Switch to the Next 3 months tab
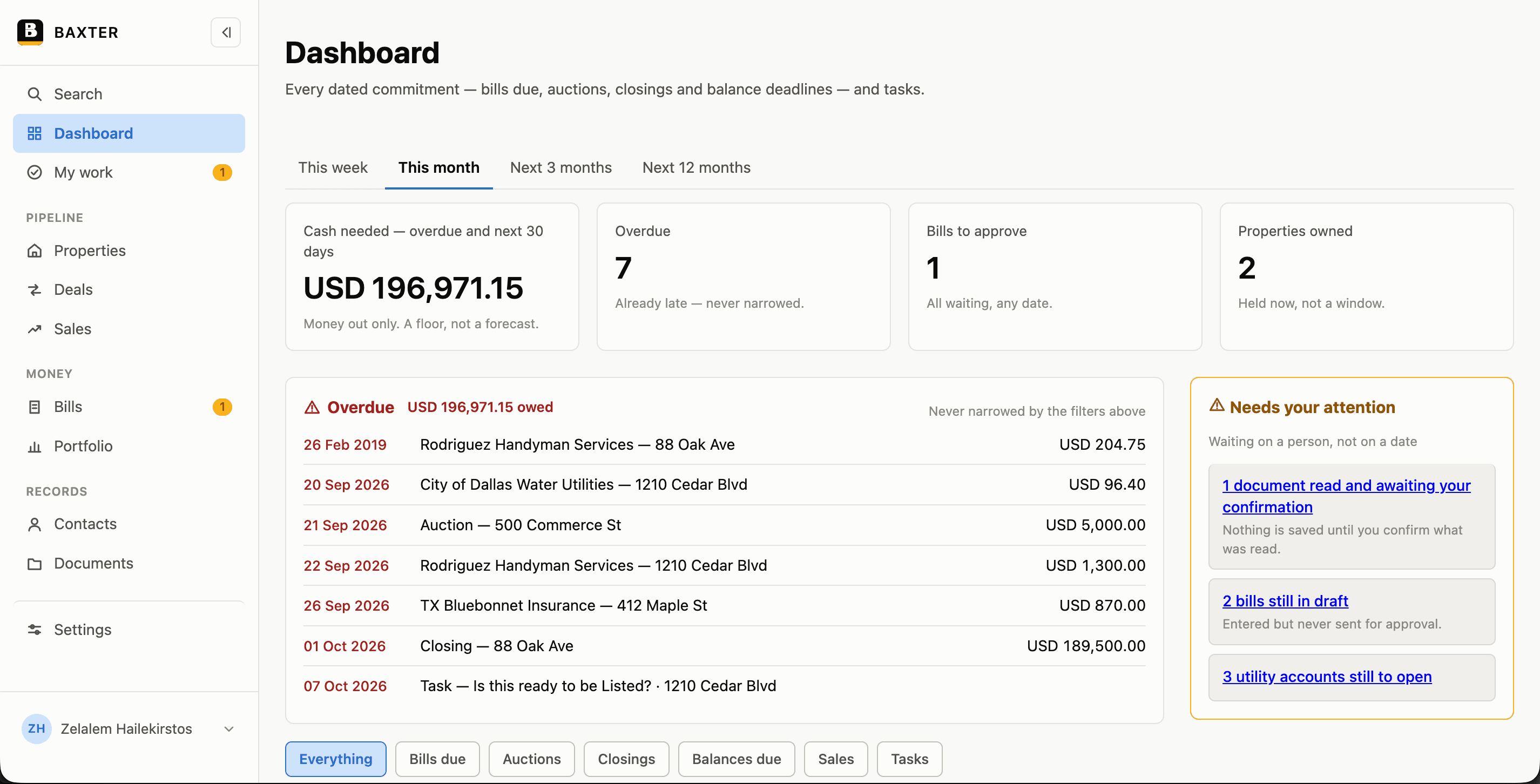The image size is (1540, 784). 560,167
